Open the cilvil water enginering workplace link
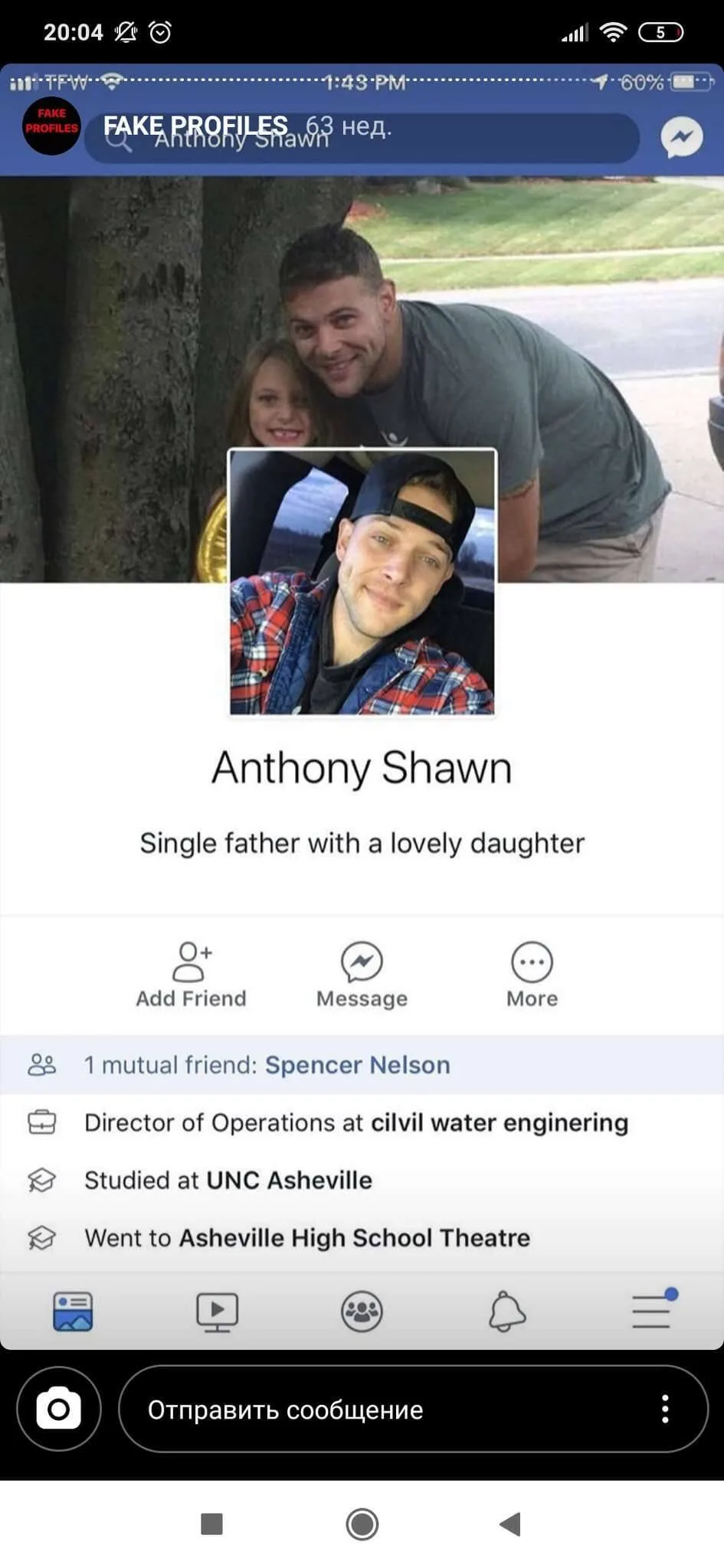 pos(500,1122)
